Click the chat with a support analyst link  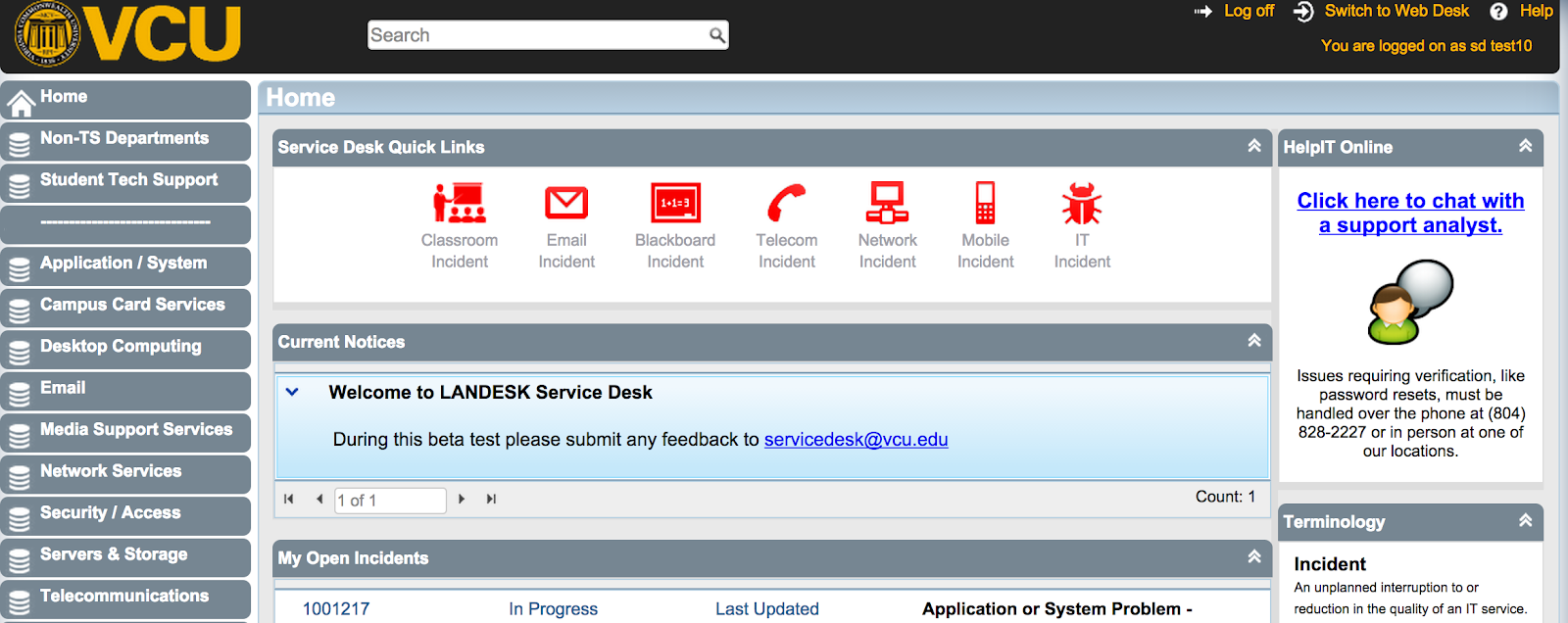[x=1410, y=213]
